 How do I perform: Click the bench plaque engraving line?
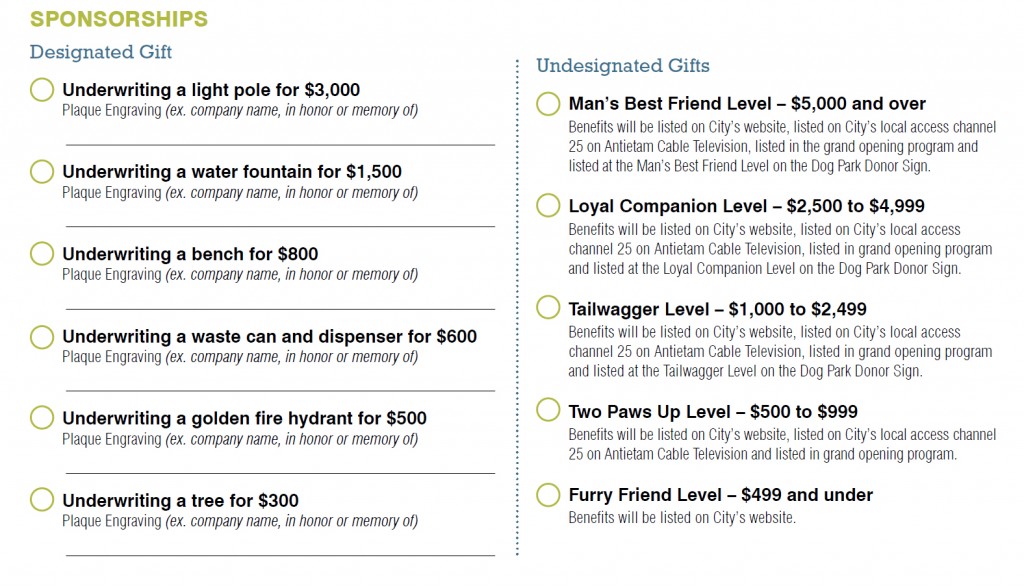pyautogui.click(x=280, y=302)
